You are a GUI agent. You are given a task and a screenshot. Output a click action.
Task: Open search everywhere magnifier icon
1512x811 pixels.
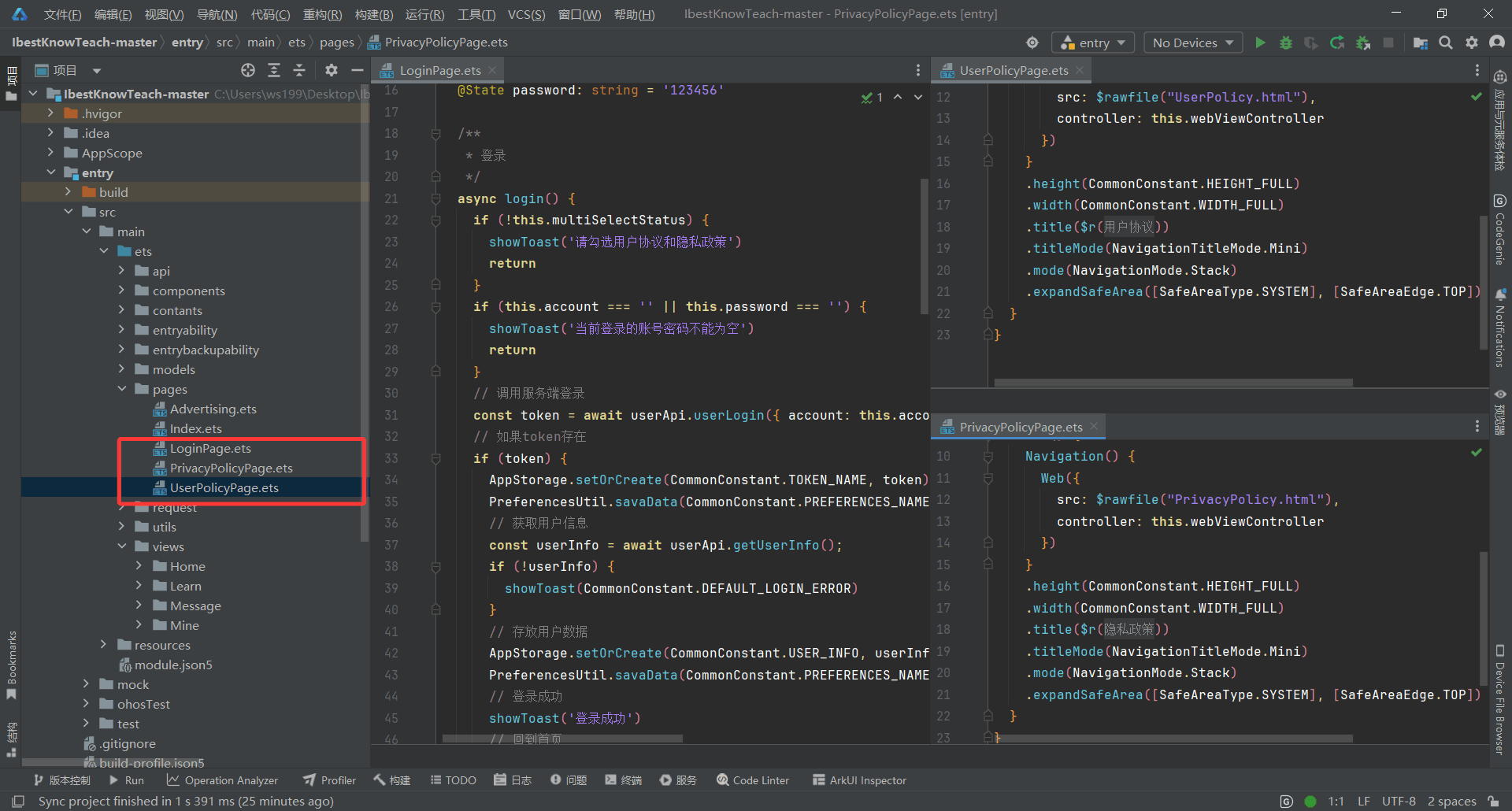[1446, 43]
